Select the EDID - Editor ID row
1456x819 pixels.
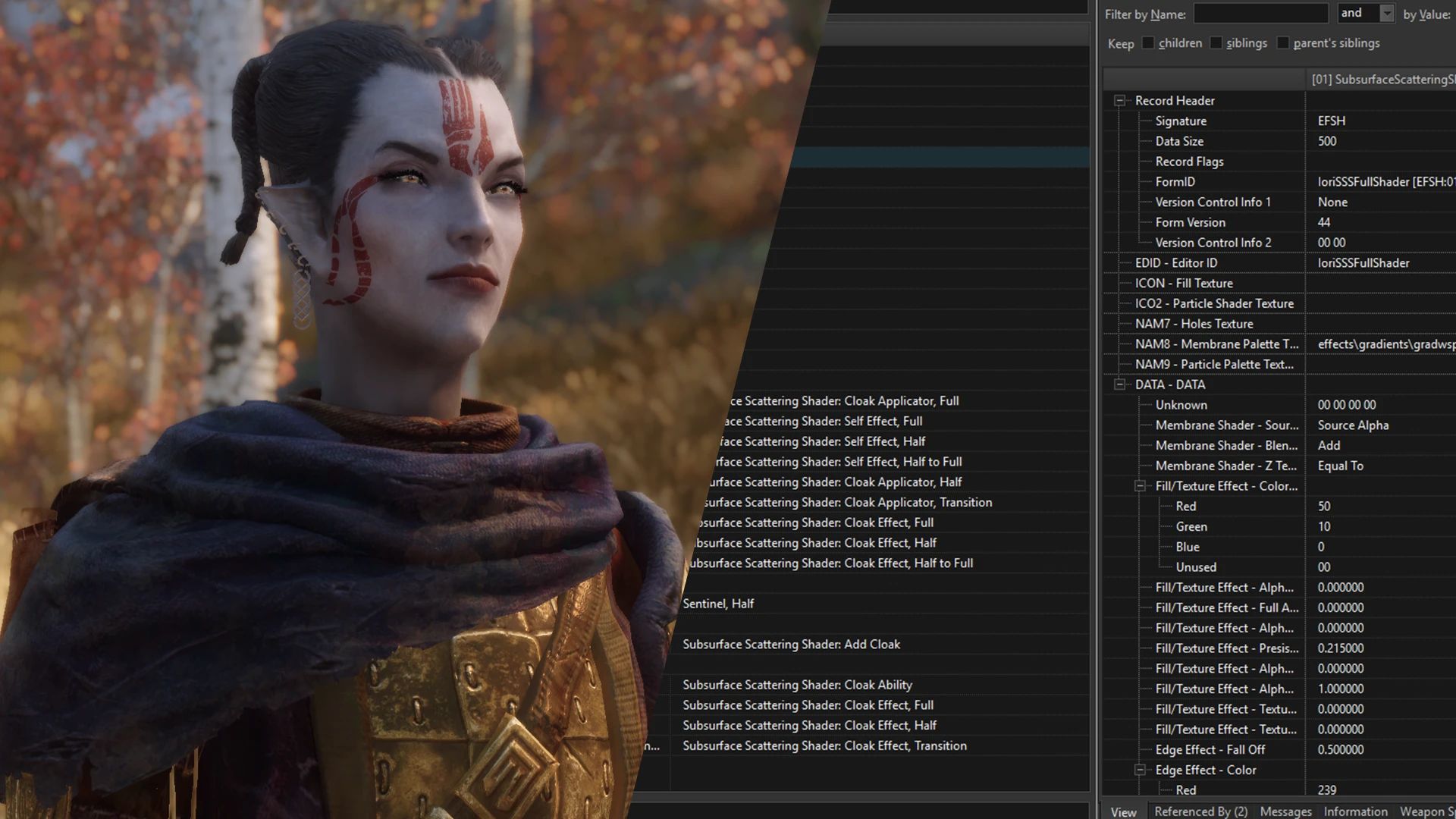1176,263
